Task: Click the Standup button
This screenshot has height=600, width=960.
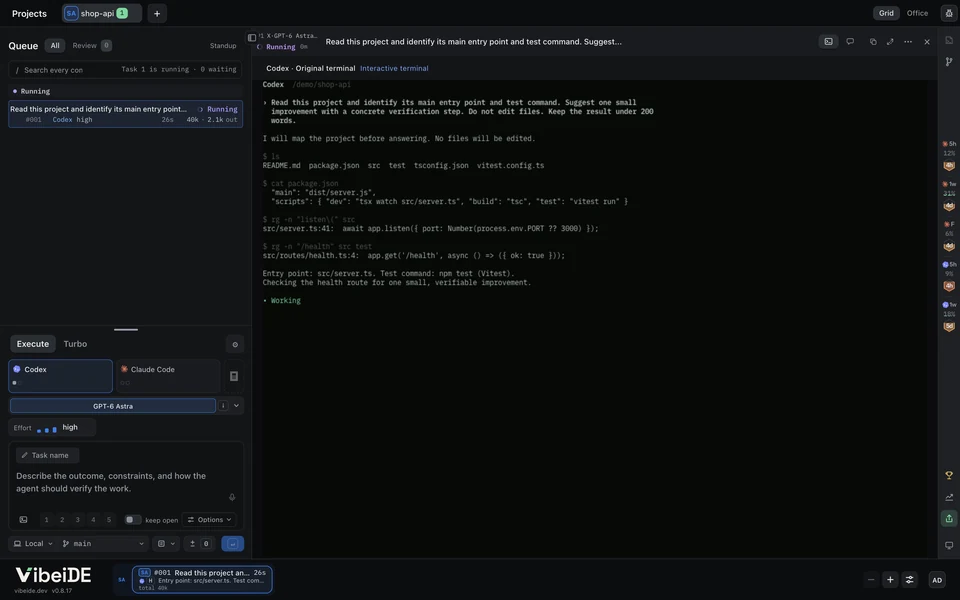Action: pyautogui.click(x=223, y=46)
